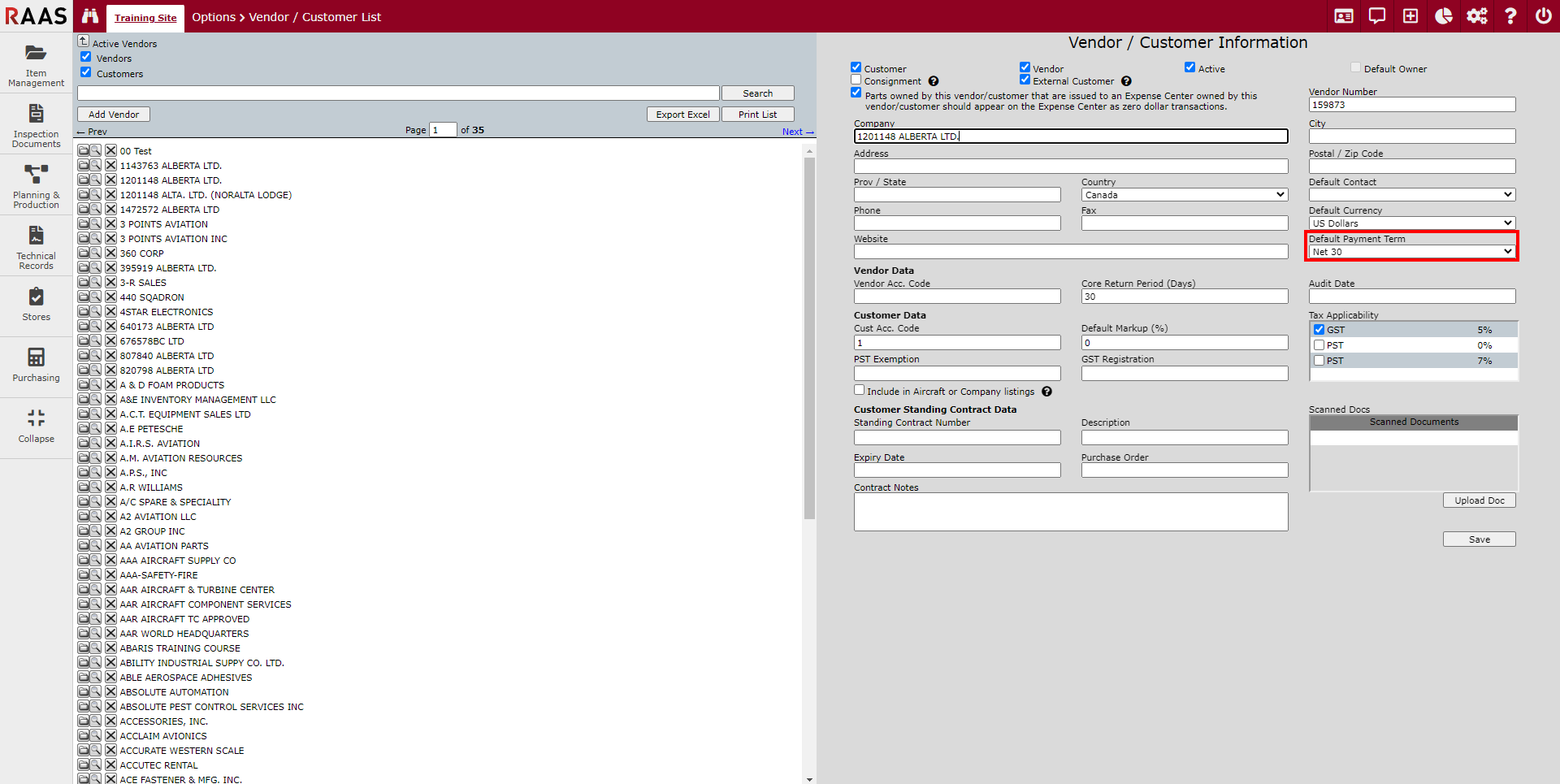The height and width of the screenshot is (784, 1560).
Task: Open the power/logout icon
Action: (x=1543, y=16)
